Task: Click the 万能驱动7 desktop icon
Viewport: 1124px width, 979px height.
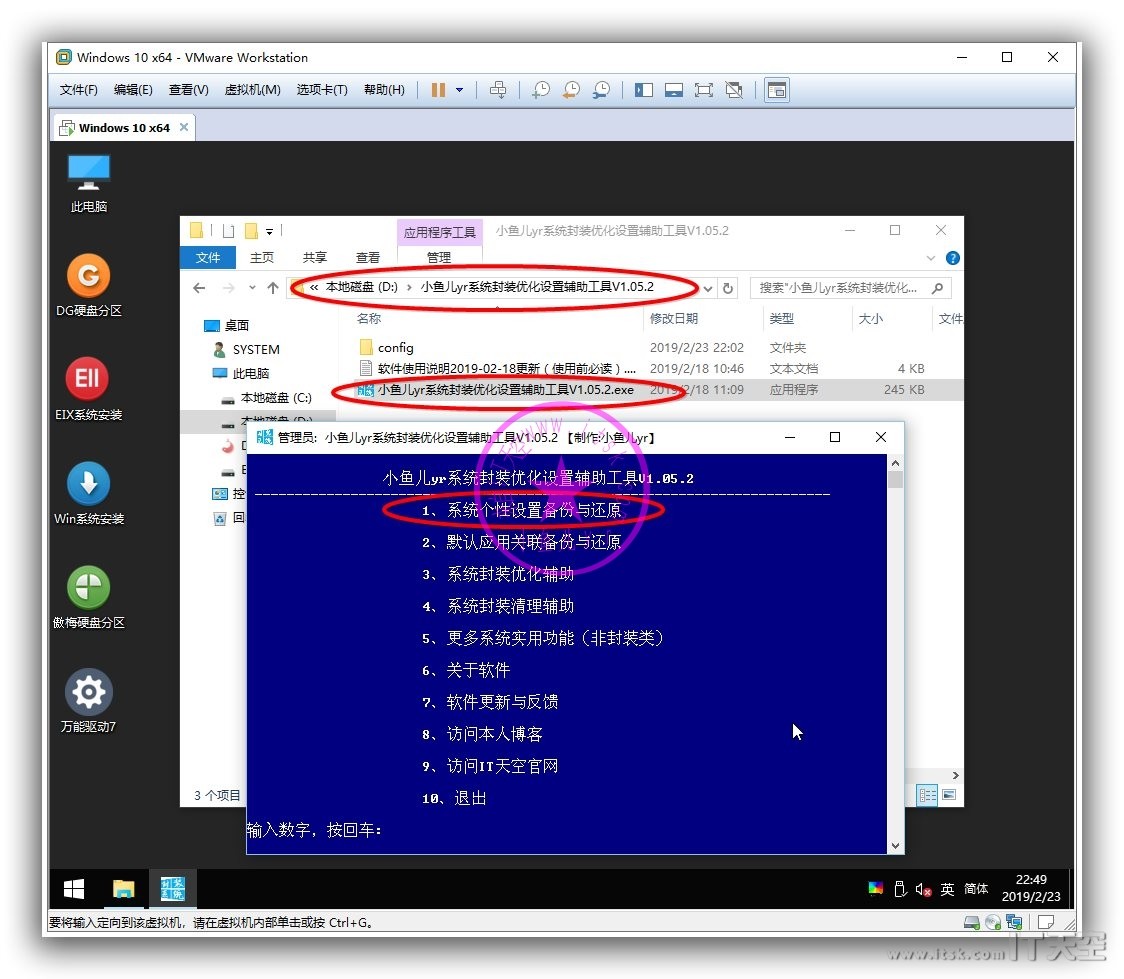Action: [x=88, y=701]
